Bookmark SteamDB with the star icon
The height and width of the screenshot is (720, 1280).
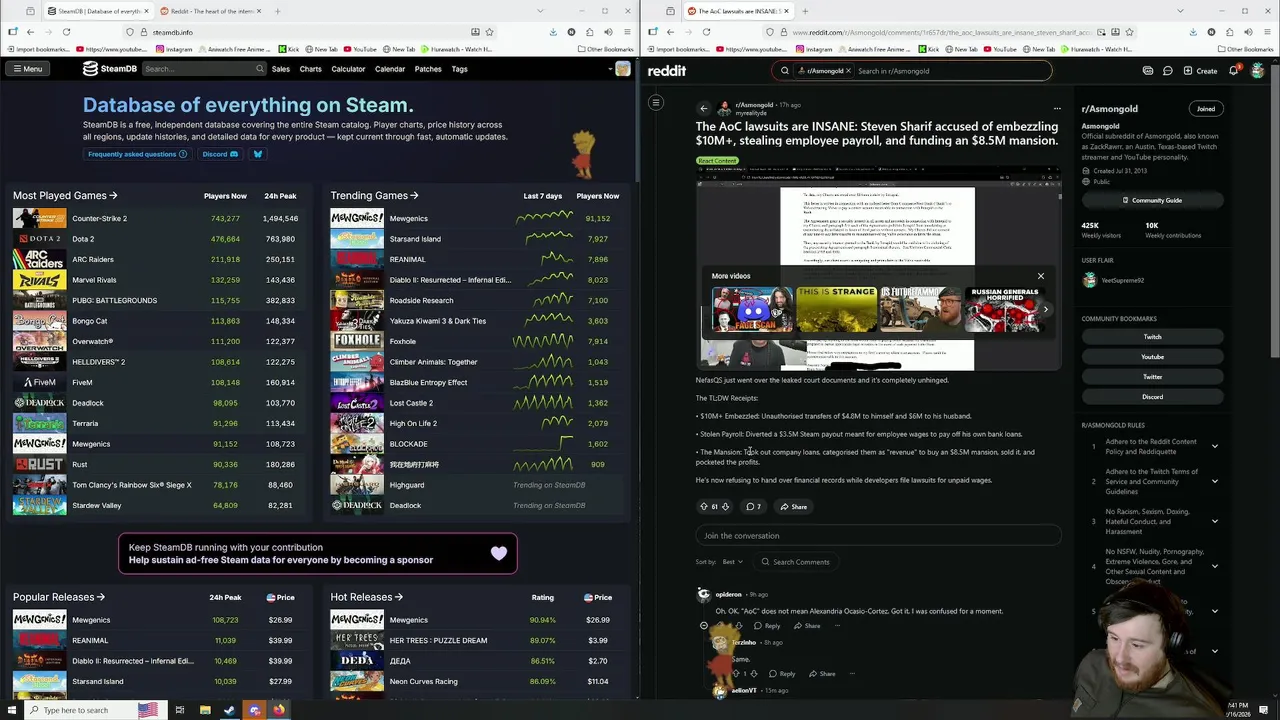click(x=489, y=32)
